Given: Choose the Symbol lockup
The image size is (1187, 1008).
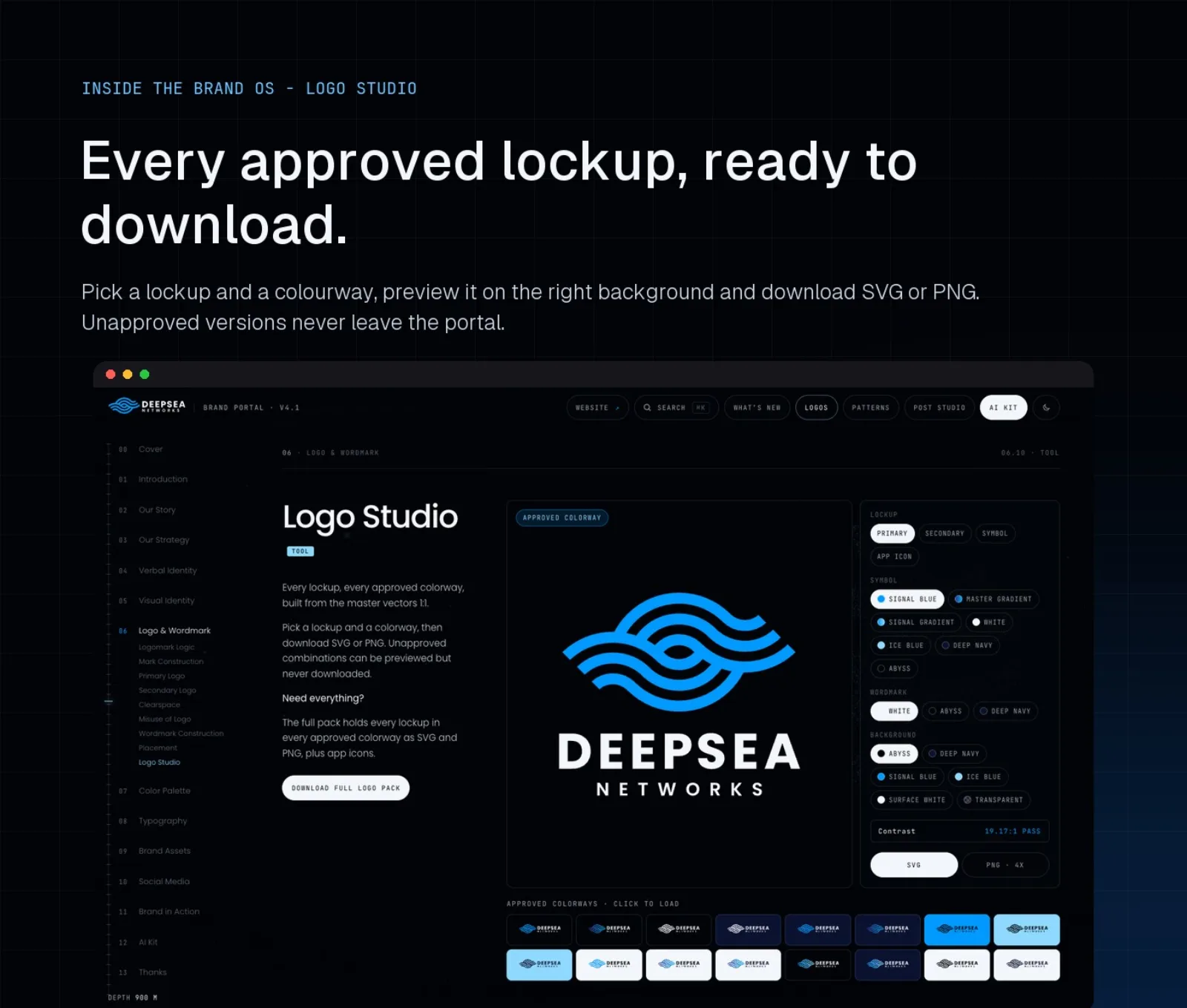Looking at the screenshot, I should pyautogui.click(x=995, y=533).
